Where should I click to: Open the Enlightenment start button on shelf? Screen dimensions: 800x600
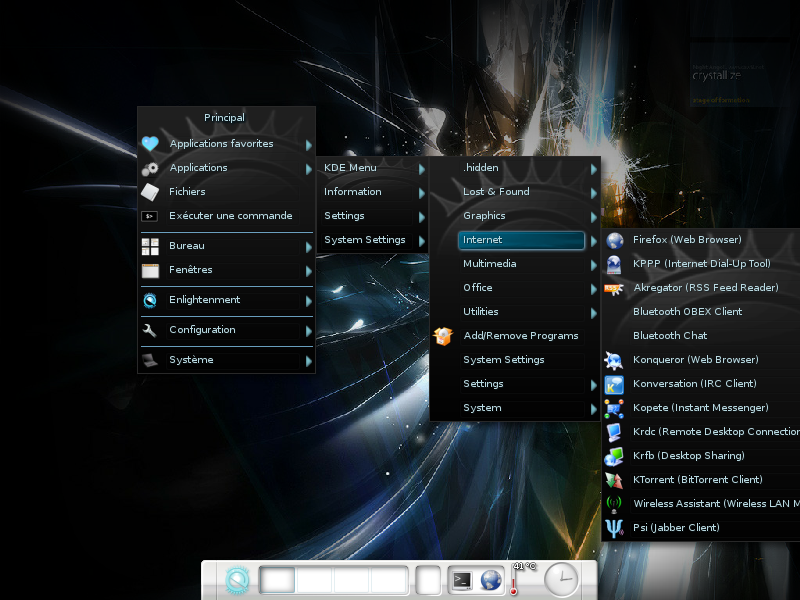(x=237, y=580)
